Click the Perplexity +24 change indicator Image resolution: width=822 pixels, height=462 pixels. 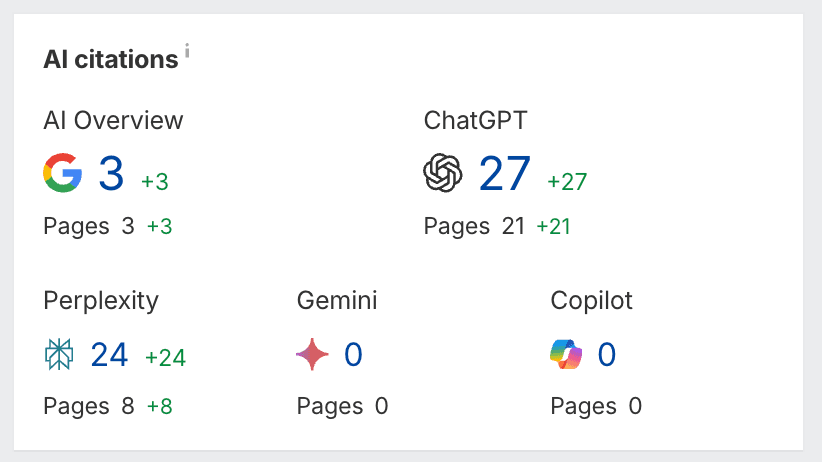(165, 358)
